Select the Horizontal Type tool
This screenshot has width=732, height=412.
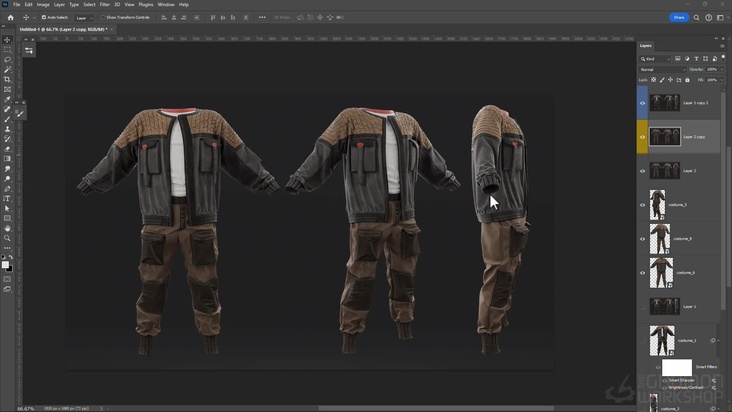tap(7, 199)
